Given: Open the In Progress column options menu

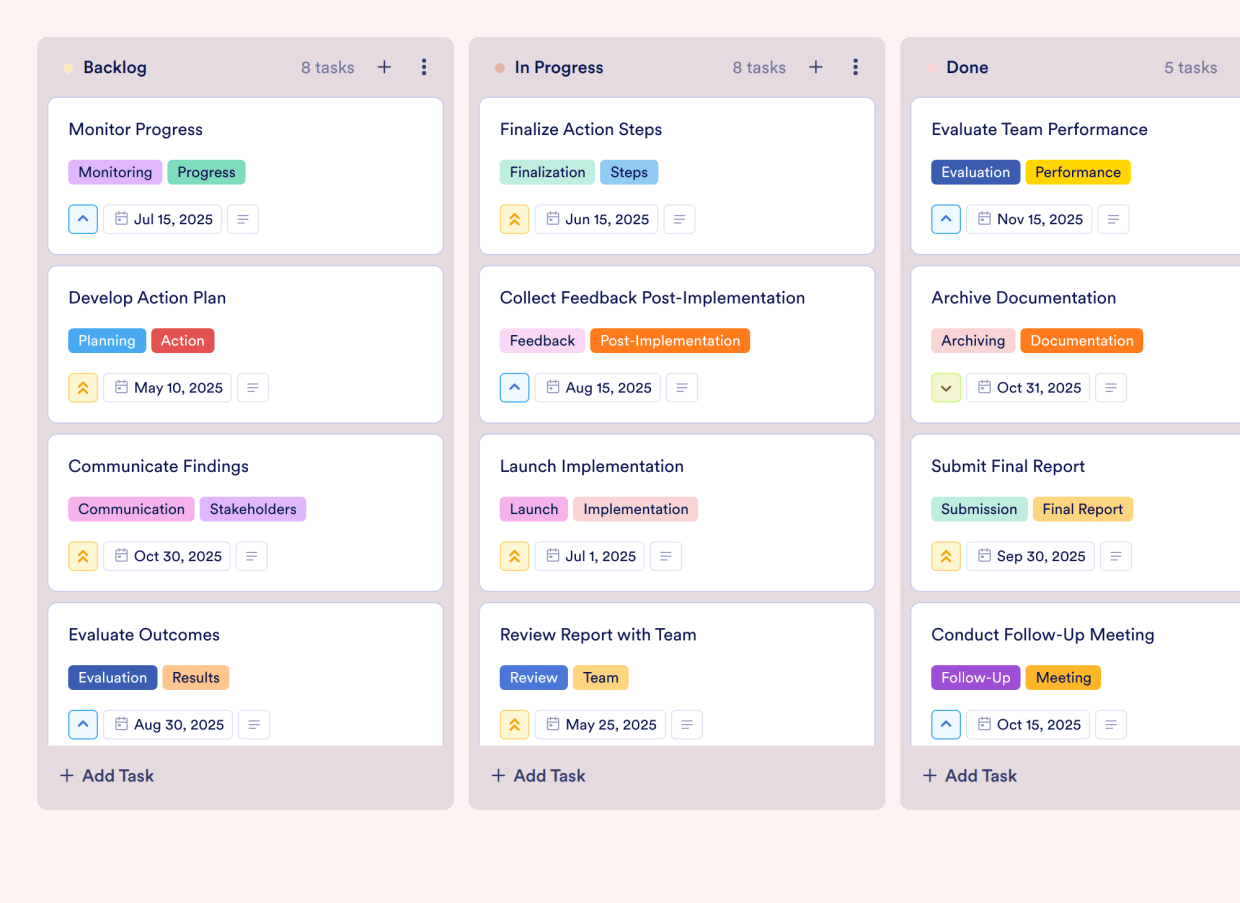Looking at the screenshot, I should click(856, 67).
